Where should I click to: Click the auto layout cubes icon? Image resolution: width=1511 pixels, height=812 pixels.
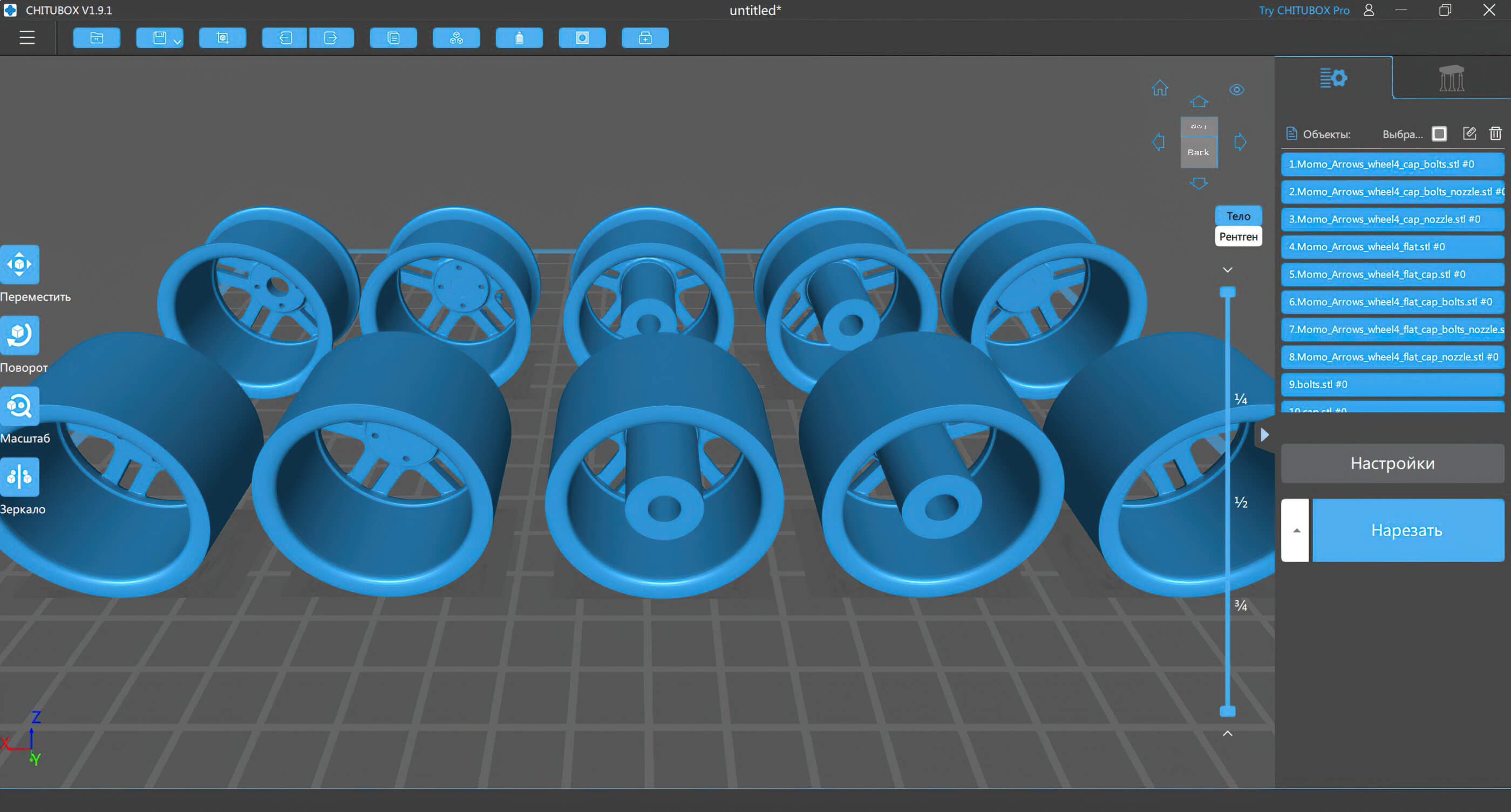click(x=457, y=38)
